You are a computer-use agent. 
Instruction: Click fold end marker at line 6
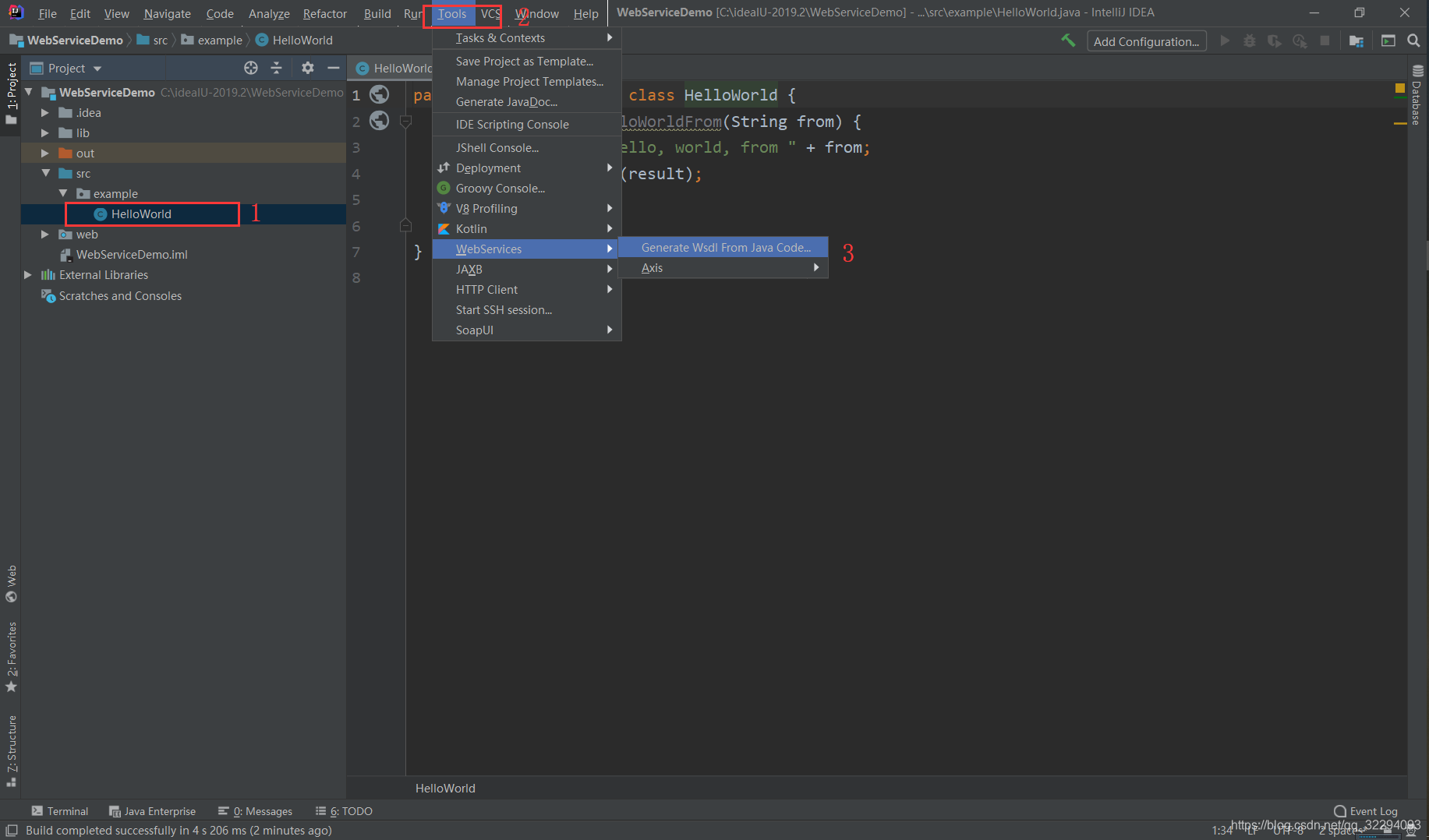coord(405,226)
